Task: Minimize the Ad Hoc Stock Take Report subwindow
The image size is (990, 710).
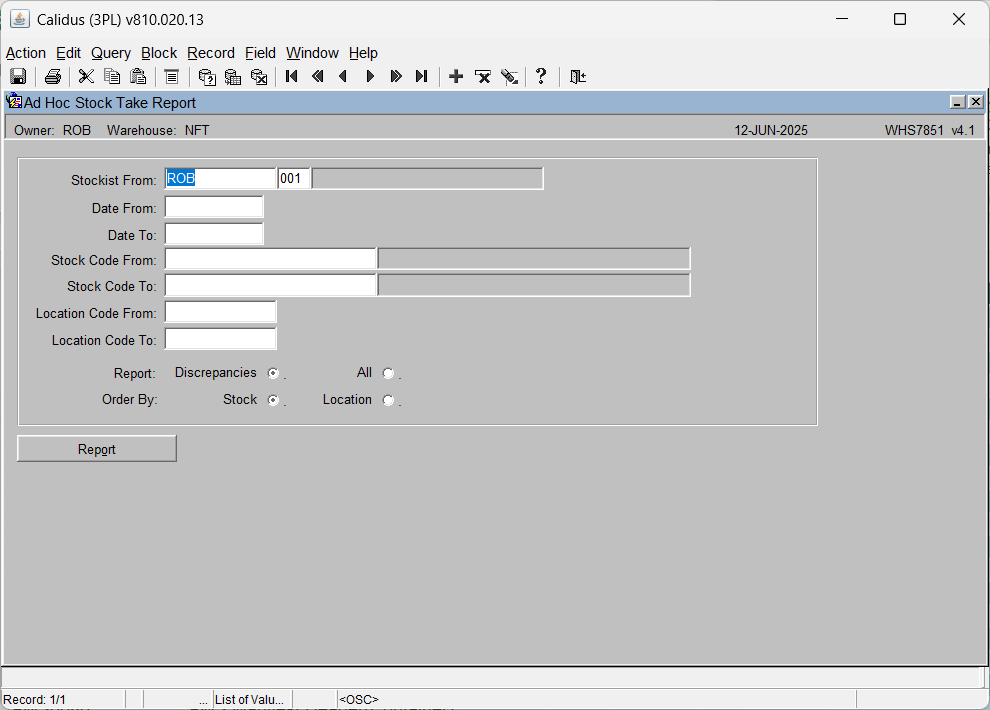Action: click(957, 102)
